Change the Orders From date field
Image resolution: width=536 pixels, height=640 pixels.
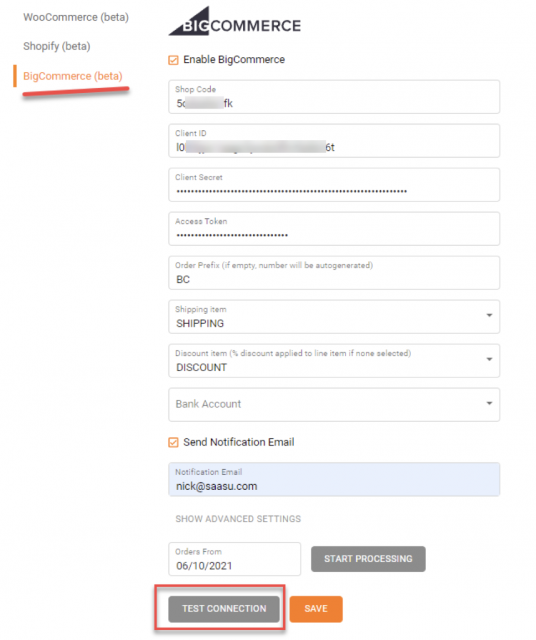235,559
